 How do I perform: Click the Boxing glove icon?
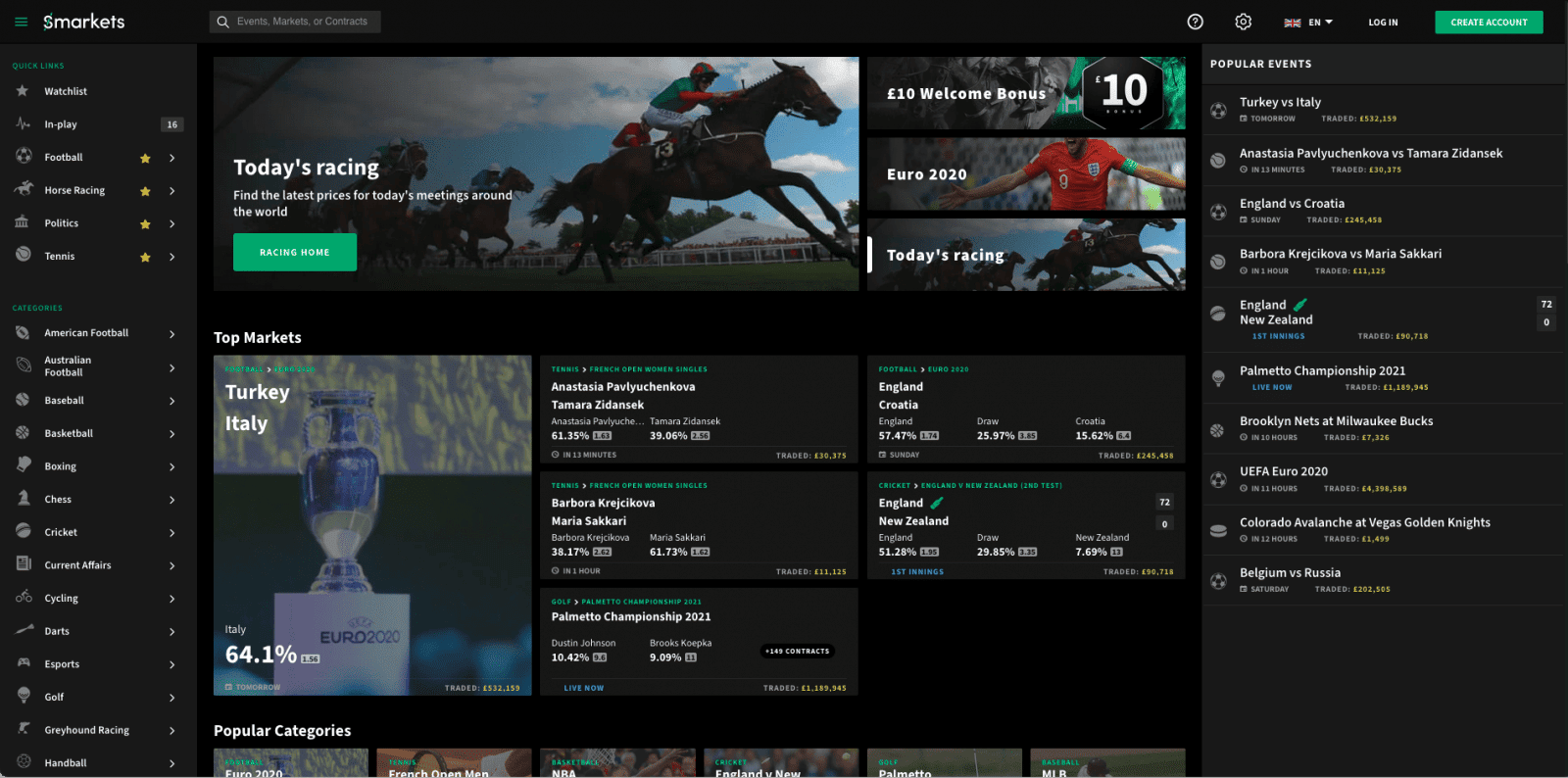tap(24, 465)
